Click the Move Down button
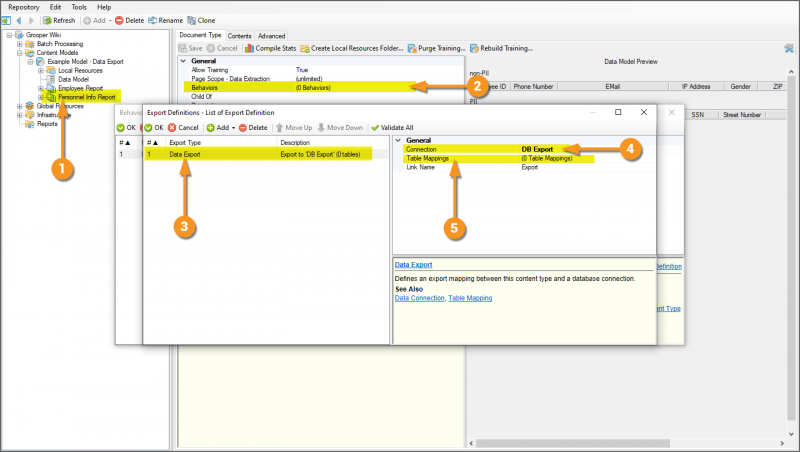The height and width of the screenshot is (452, 800). [340, 128]
